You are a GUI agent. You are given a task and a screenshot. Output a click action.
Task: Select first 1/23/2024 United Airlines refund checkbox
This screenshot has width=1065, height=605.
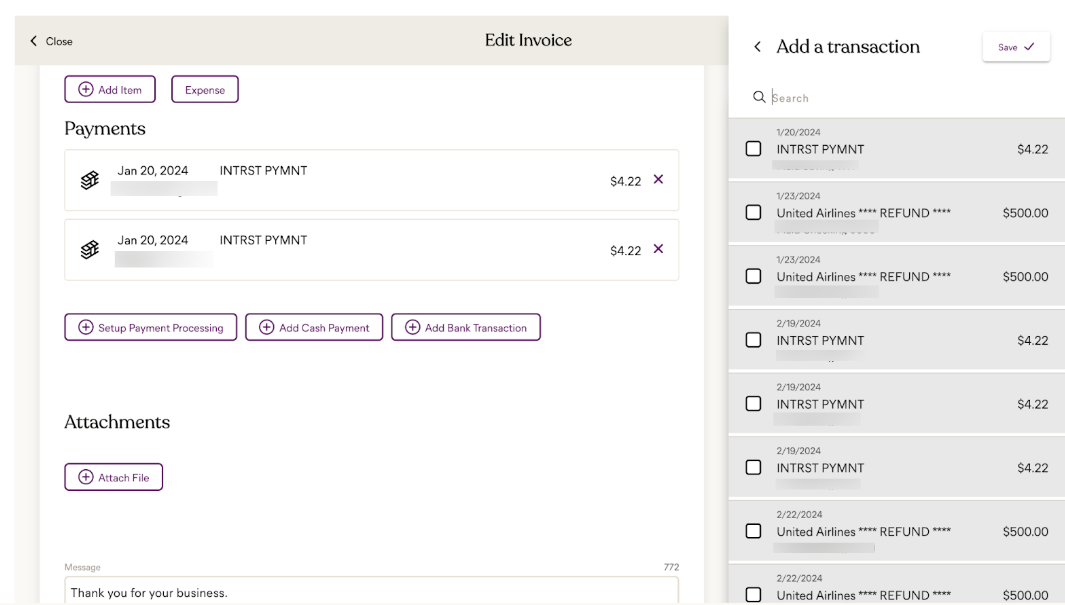(x=754, y=213)
